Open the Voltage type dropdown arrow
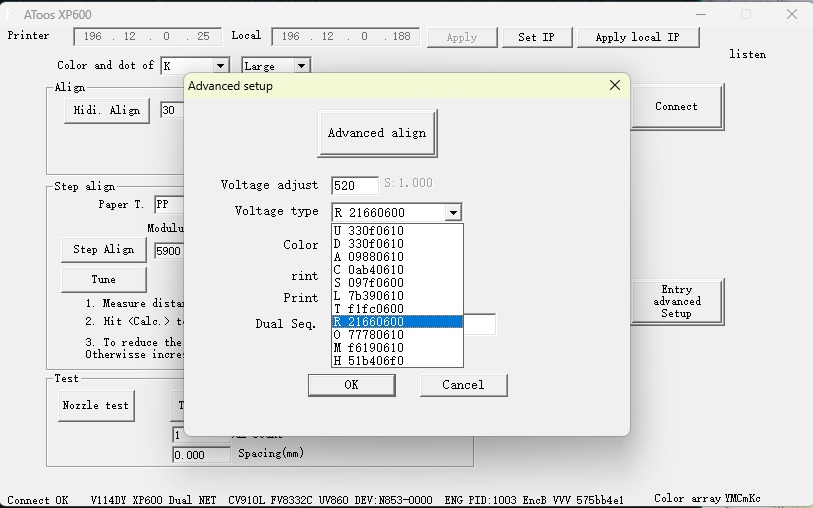 [453, 213]
